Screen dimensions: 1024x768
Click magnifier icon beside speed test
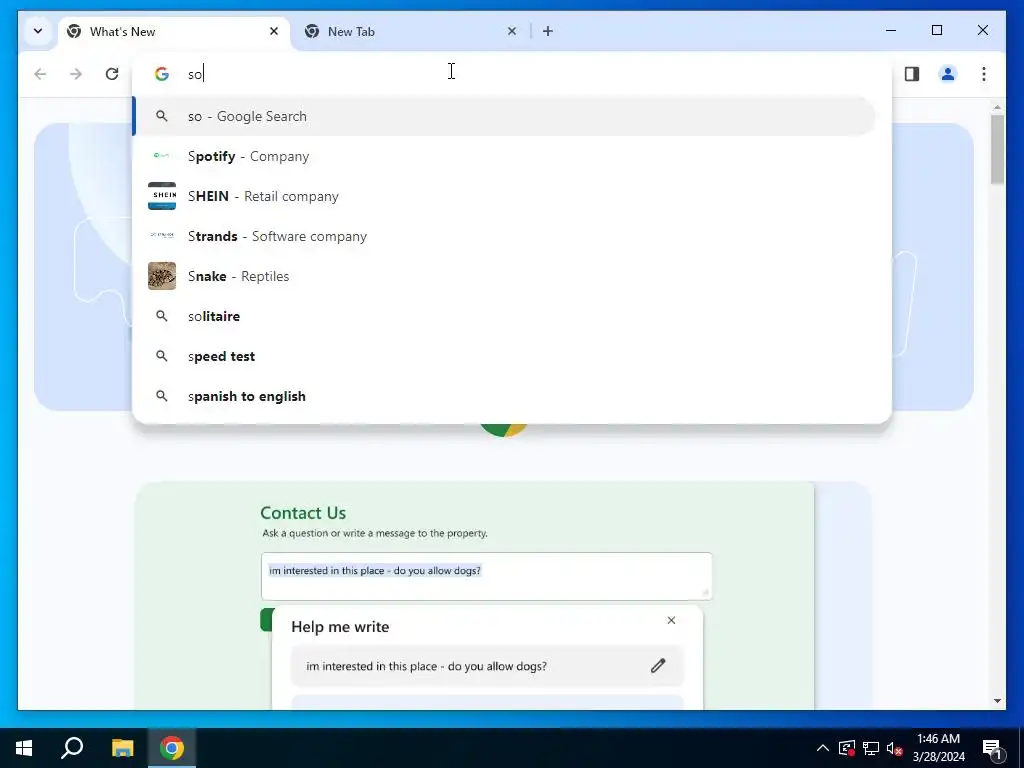coord(161,356)
